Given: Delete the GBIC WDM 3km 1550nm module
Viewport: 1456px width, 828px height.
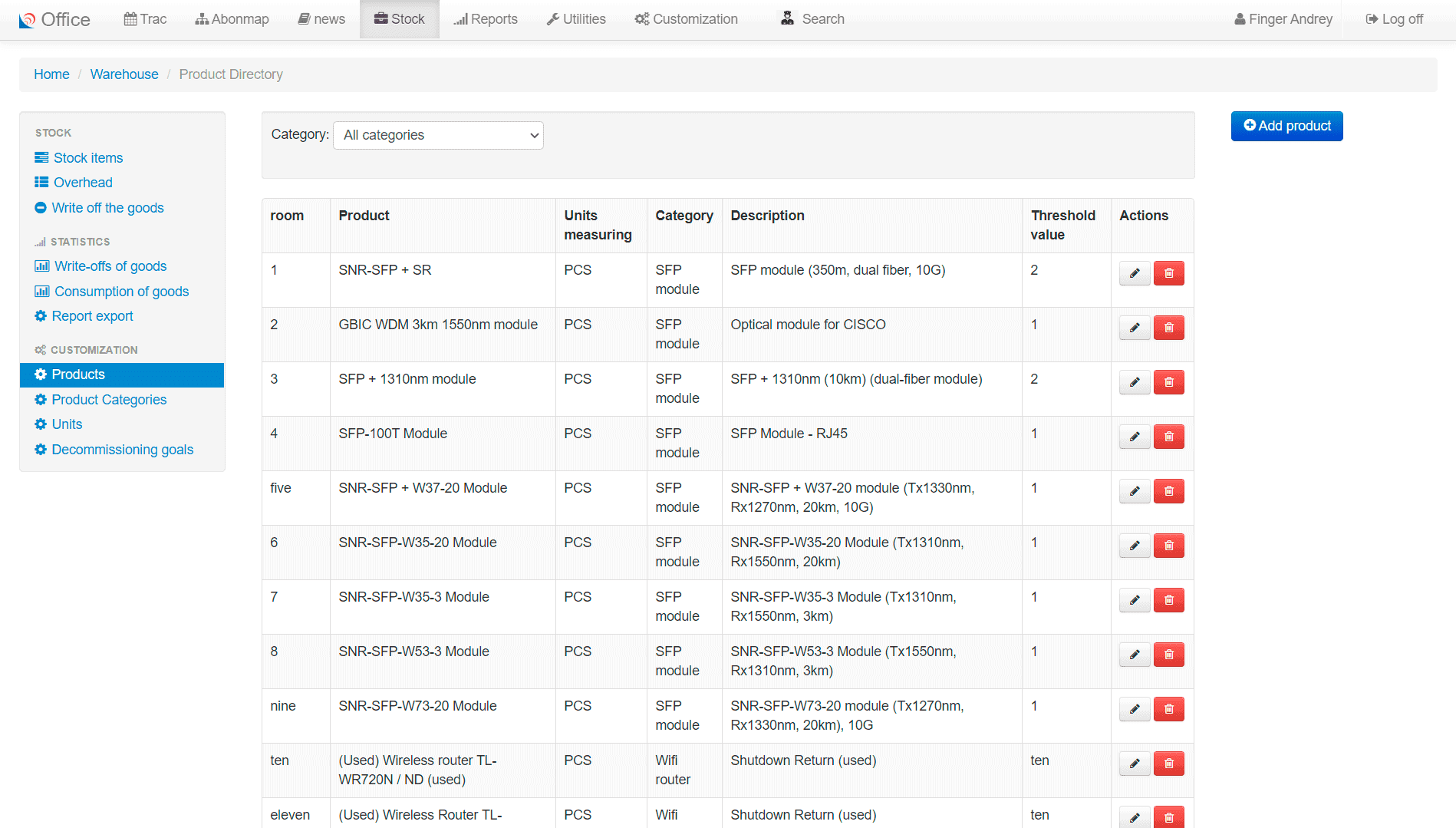Looking at the screenshot, I should click(x=1169, y=328).
